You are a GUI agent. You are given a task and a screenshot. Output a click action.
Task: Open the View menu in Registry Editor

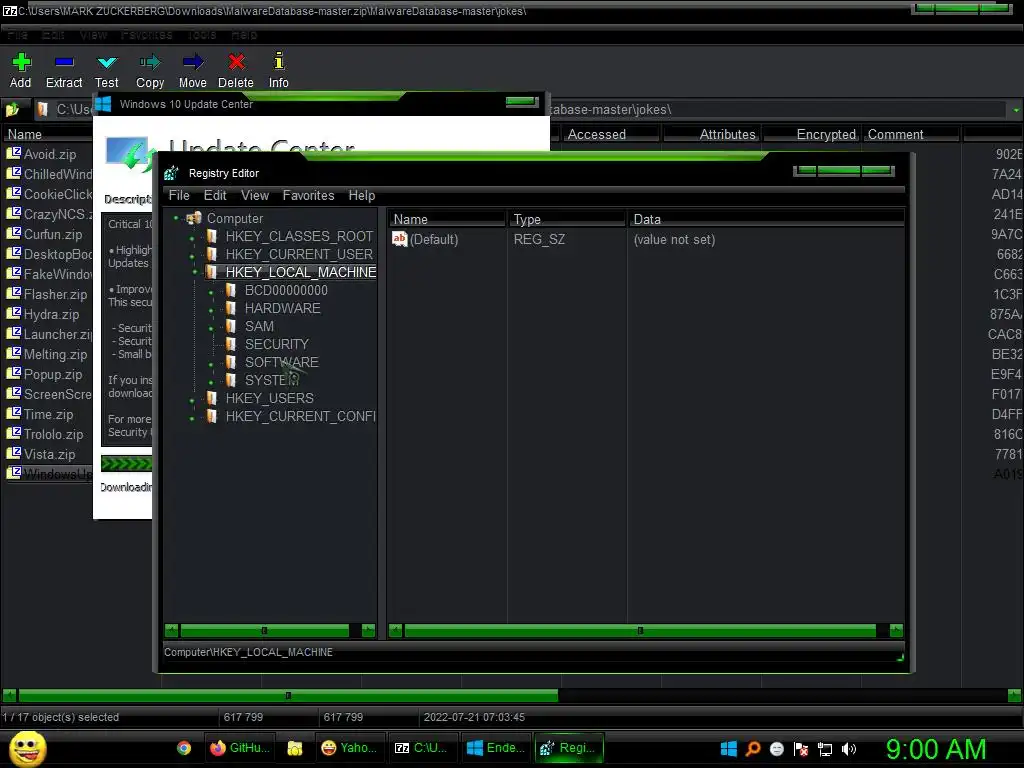(x=255, y=195)
